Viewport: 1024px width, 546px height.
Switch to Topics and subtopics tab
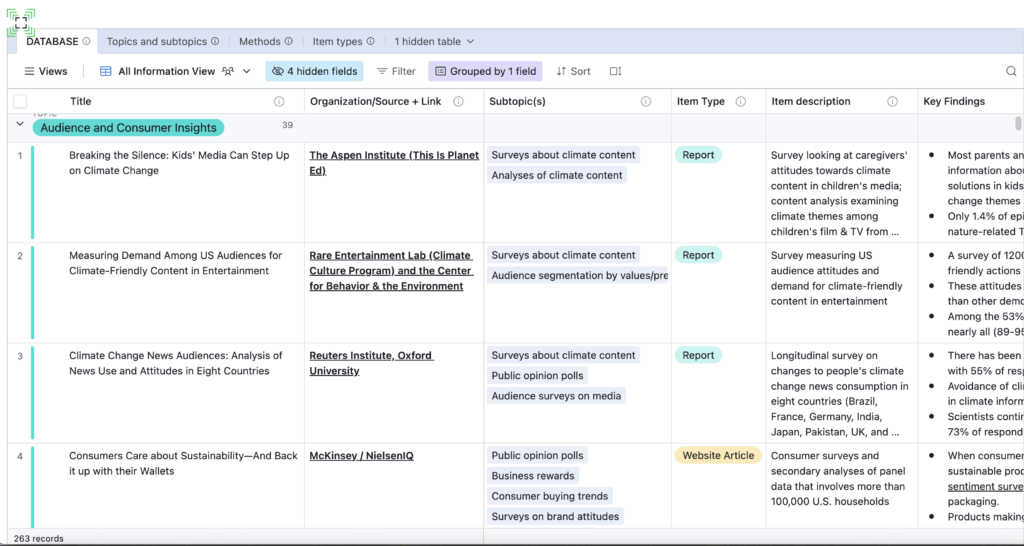(x=156, y=42)
